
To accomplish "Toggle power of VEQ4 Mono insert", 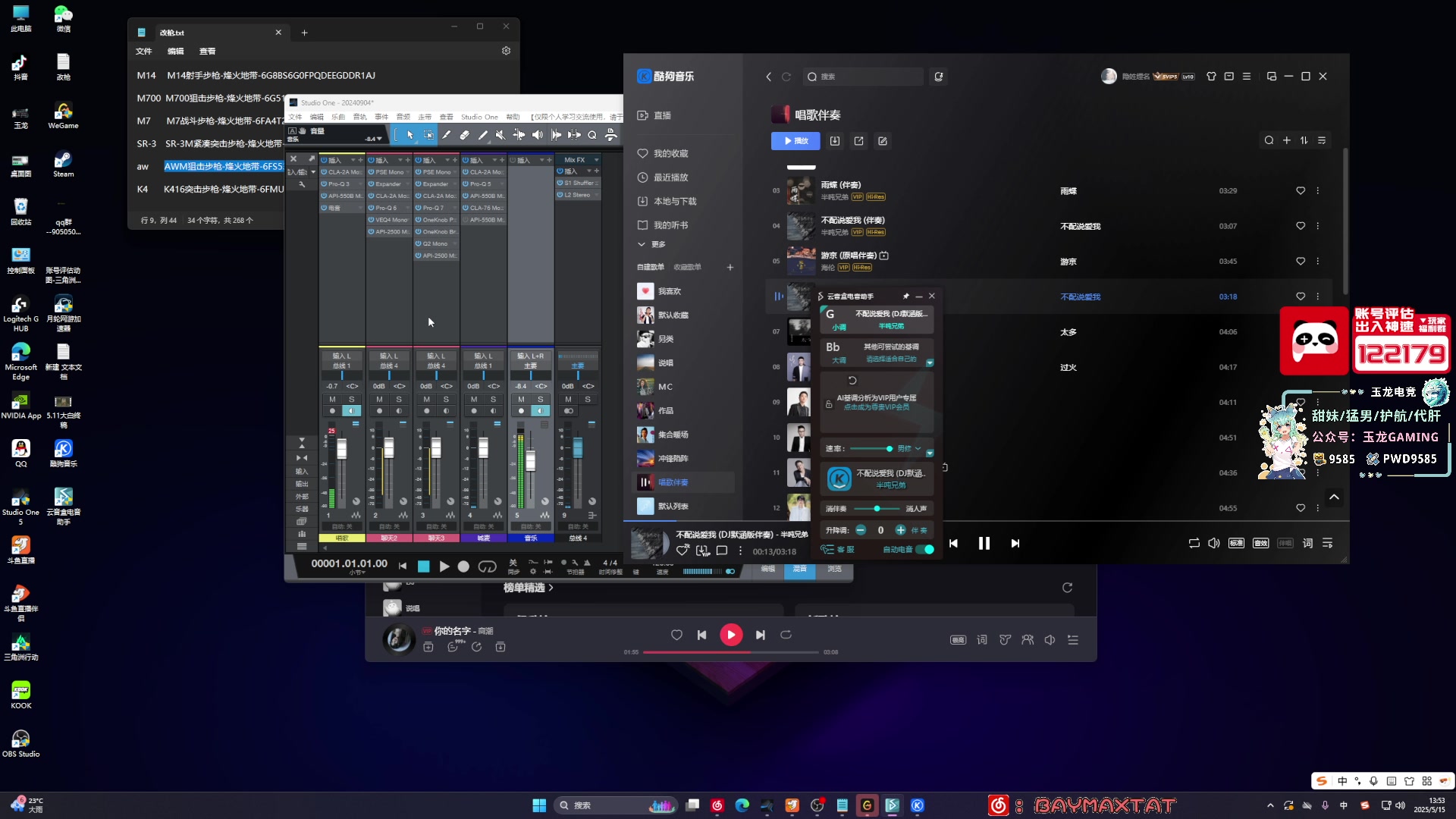I will click(372, 220).
